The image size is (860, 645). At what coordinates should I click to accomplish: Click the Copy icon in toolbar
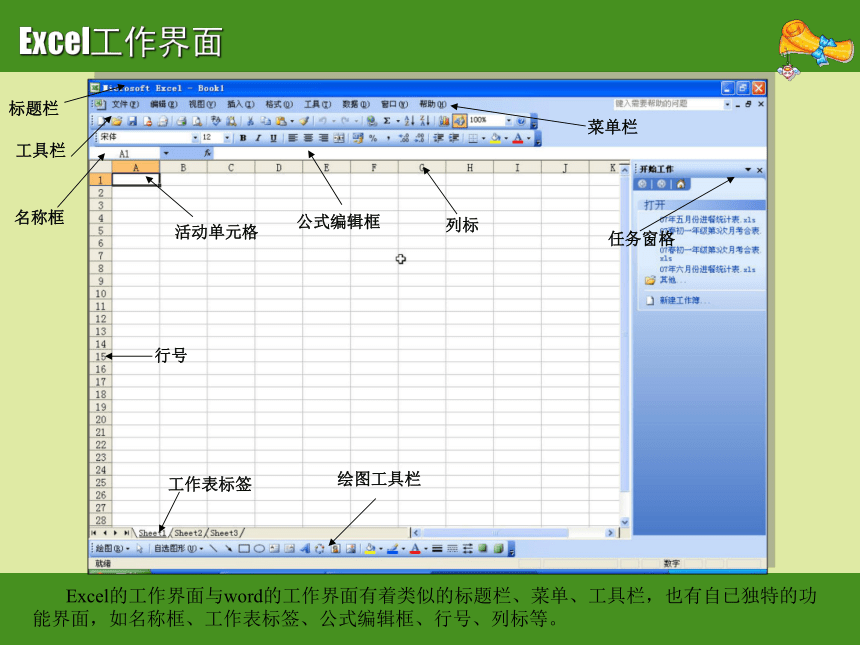point(265,121)
